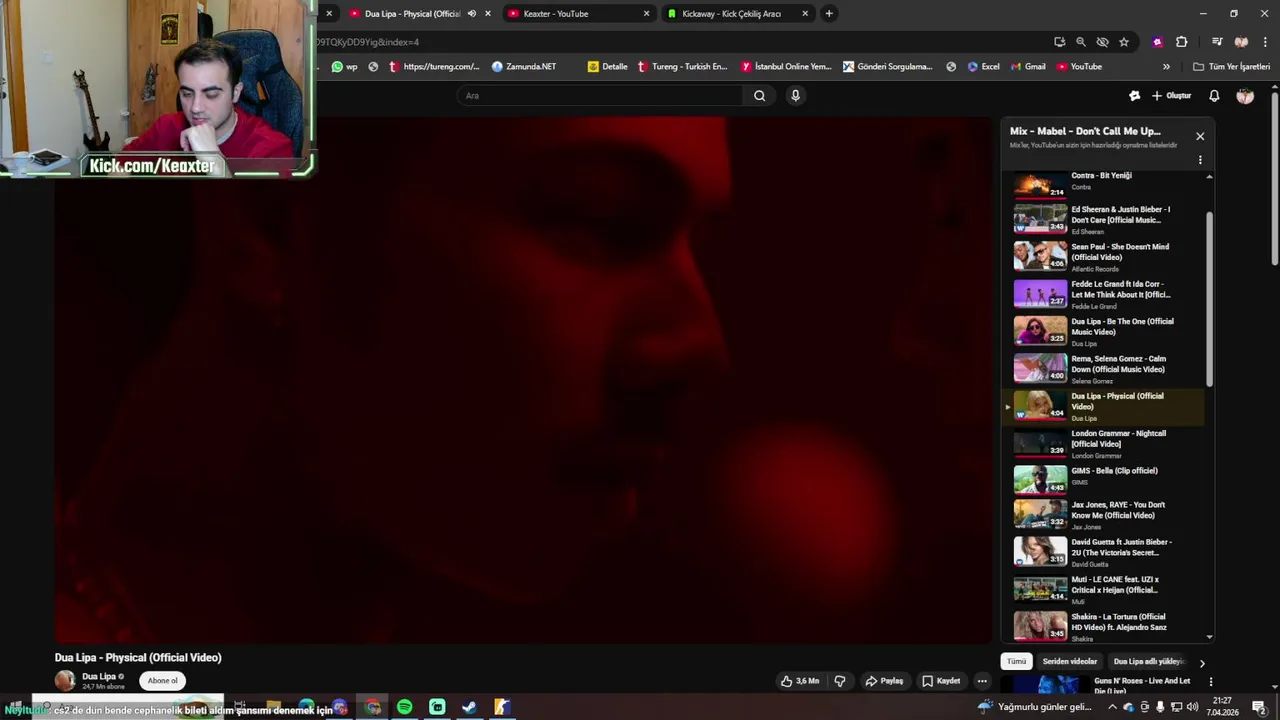Image resolution: width=1280 pixels, height=720 pixels.
Task: Open Gönderi Sorgulama bookmark
Action: click(888, 67)
